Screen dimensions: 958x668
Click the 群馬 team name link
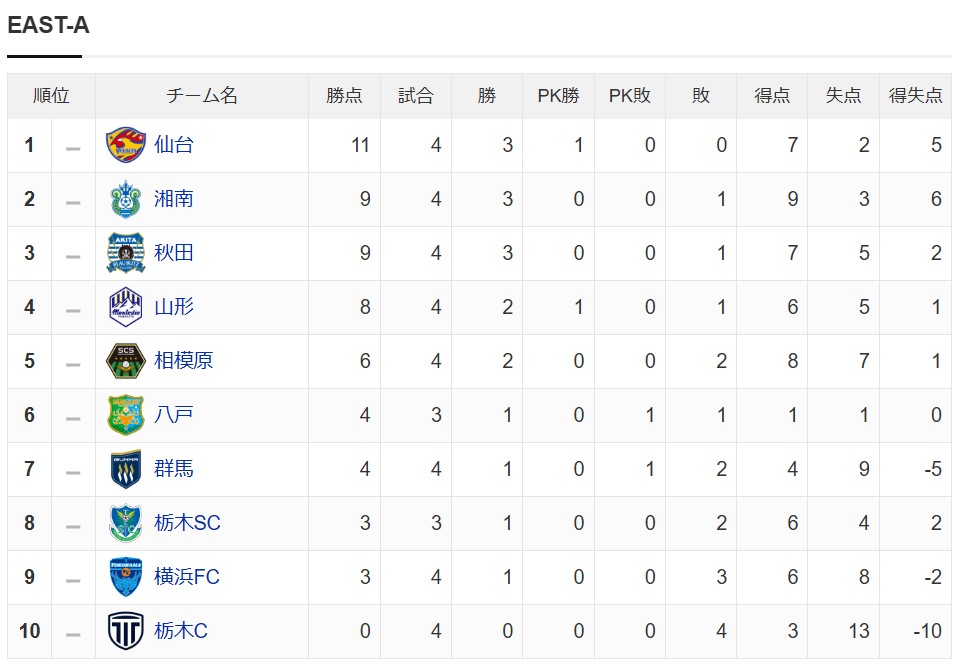[174, 469]
